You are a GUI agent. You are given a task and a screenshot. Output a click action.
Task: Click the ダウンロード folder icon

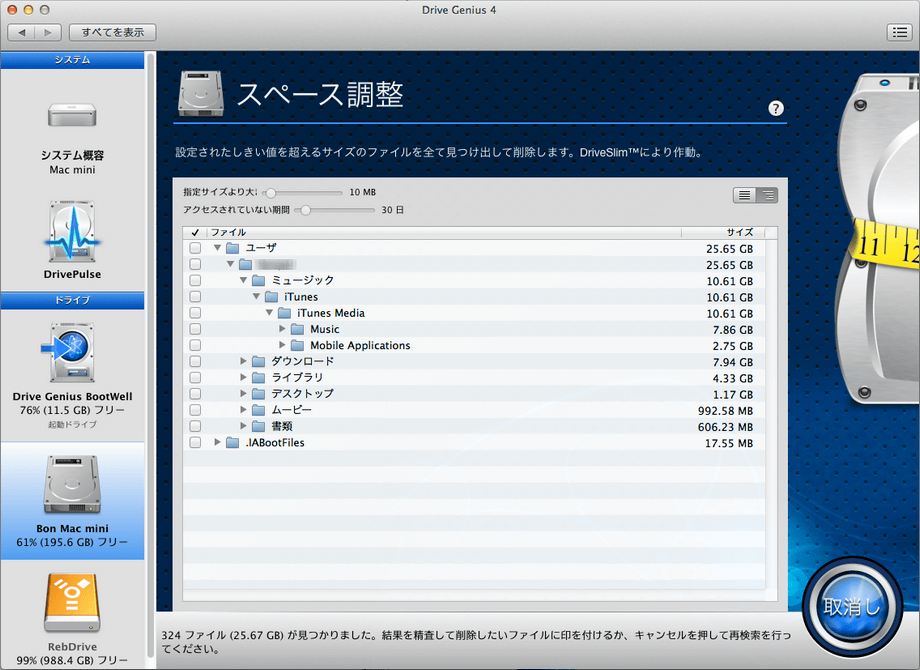click(259, 361)
